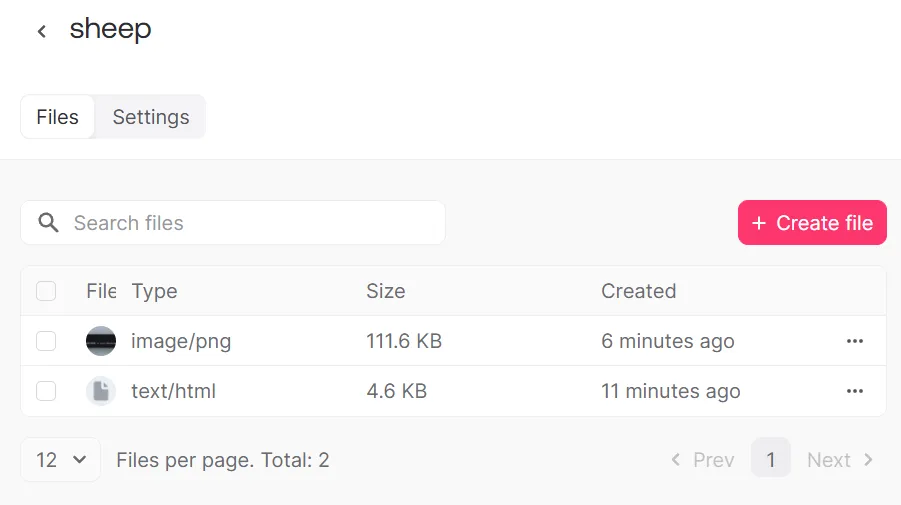Select the Files tab
901x505 pixels.
(57, 117)
